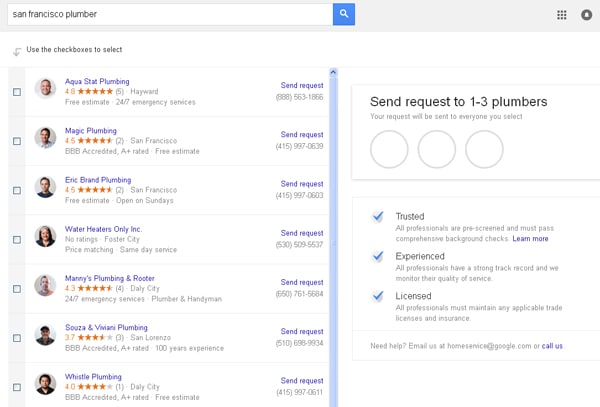Click the blue search magnifier button
This screenshot has width=600, height=407.
pos(344,14)
